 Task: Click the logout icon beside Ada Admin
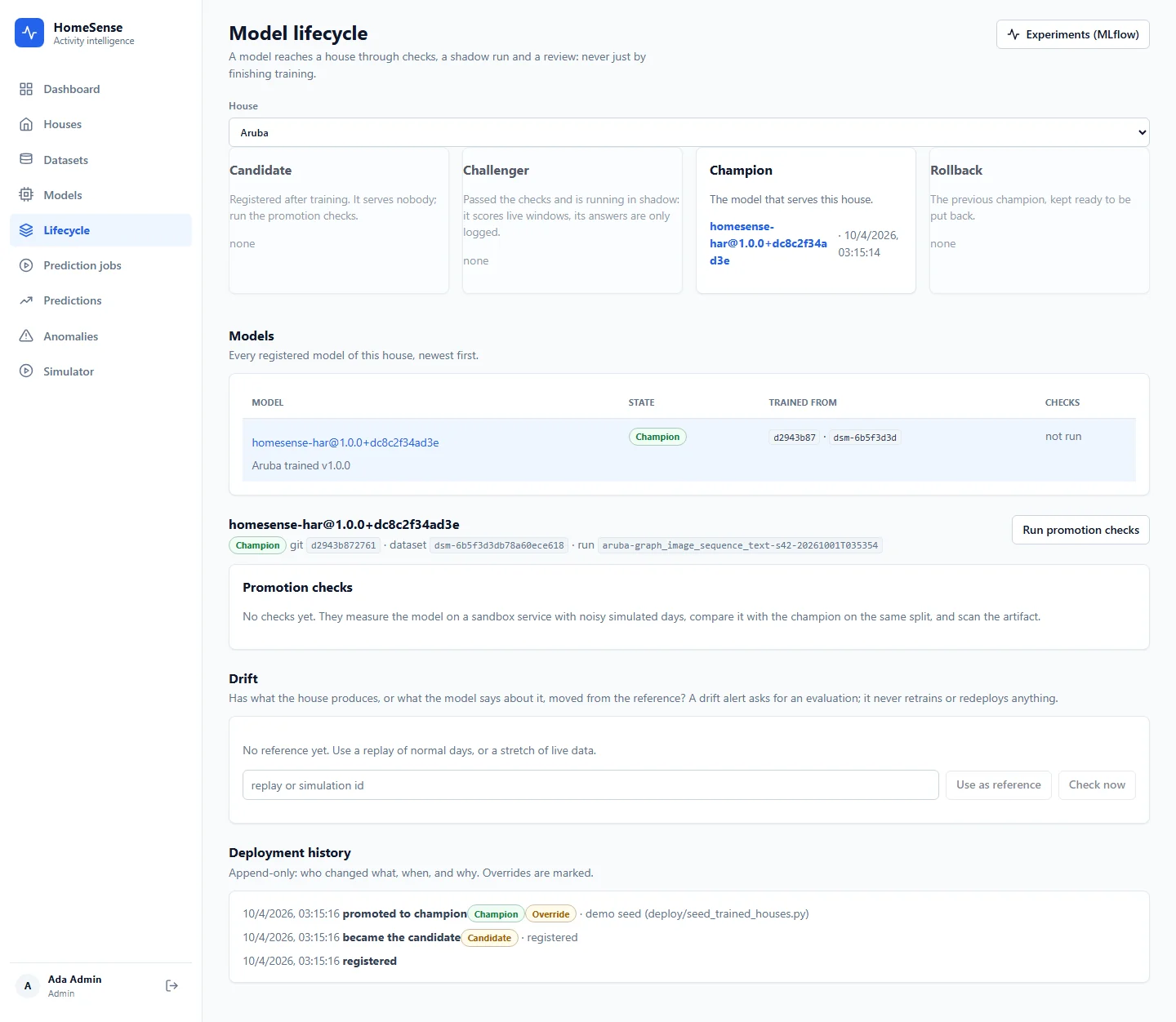(x=171, y=986)
